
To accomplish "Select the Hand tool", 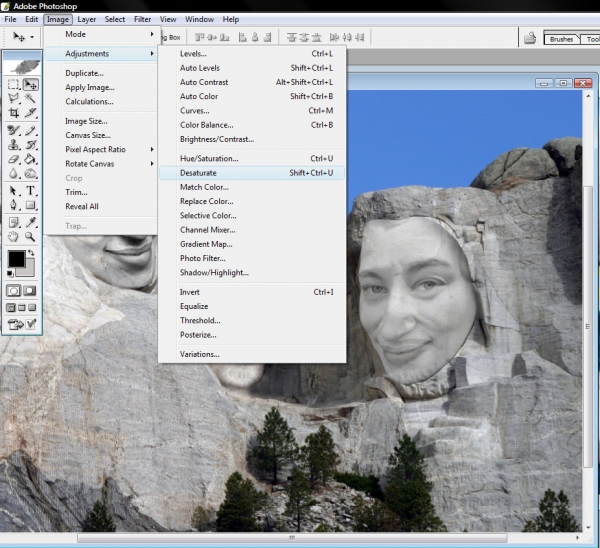I will click(x=14, y=236).
